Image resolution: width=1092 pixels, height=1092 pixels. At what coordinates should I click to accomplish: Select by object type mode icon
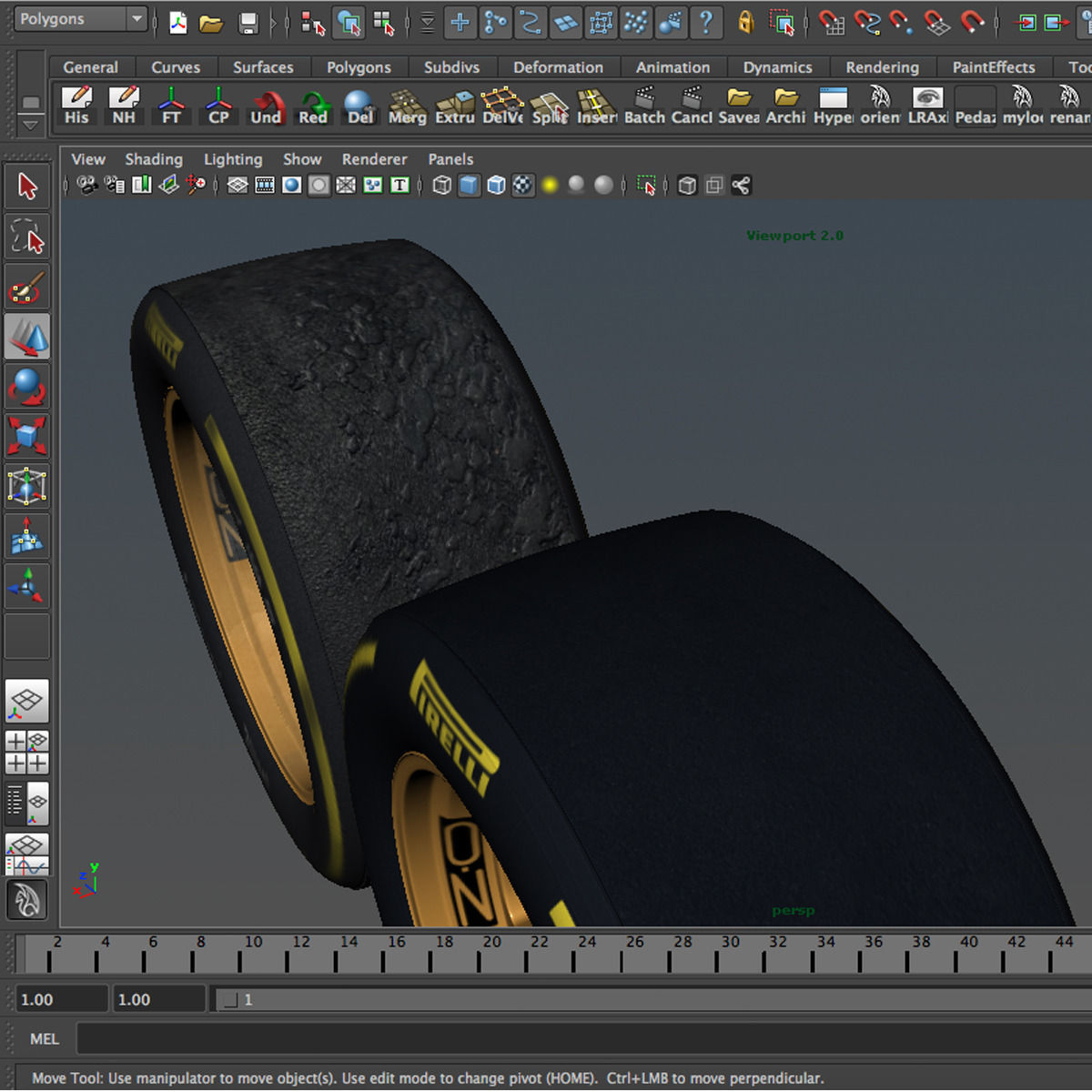pyautogui.click(x=349, y=23)
